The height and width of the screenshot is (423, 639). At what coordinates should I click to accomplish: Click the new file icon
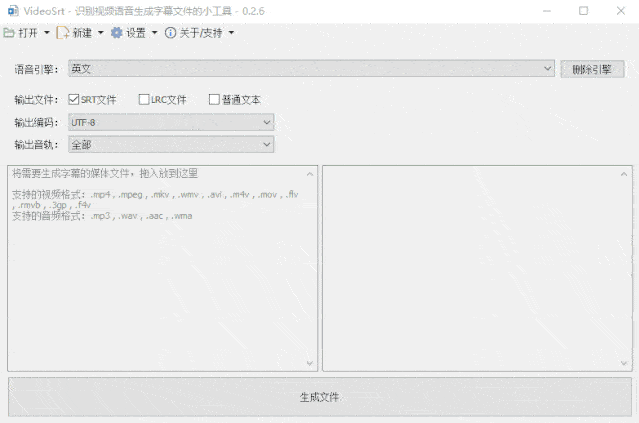[x=62, y=33]
